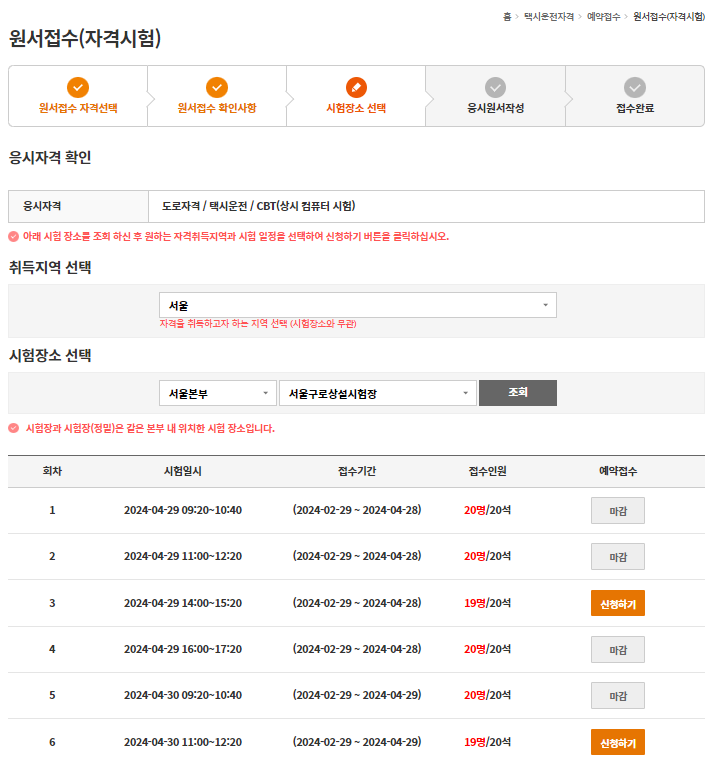
Task: Select the 시험장소 선택 step label
Action: [356, 108]
